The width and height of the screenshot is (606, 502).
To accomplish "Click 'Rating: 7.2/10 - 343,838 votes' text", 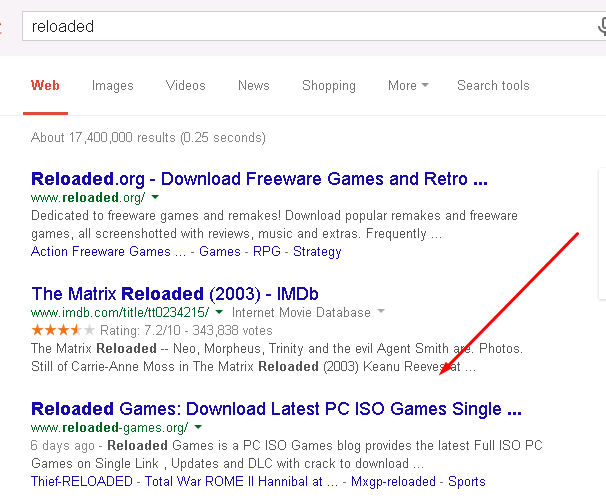I will (x=186, y=330).
